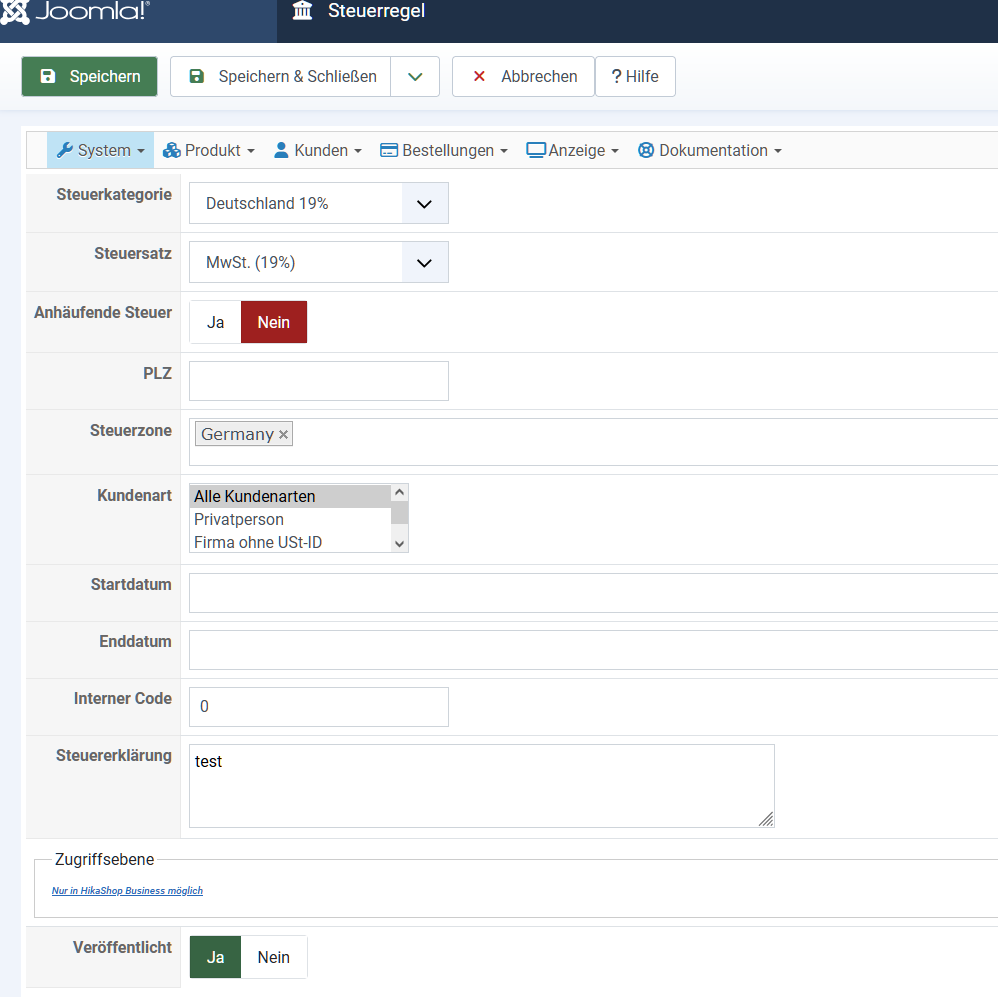The width and height of the screenshot is (998, 997).
Task: Set Veröffentlicht to Nein
Action: 273,957
